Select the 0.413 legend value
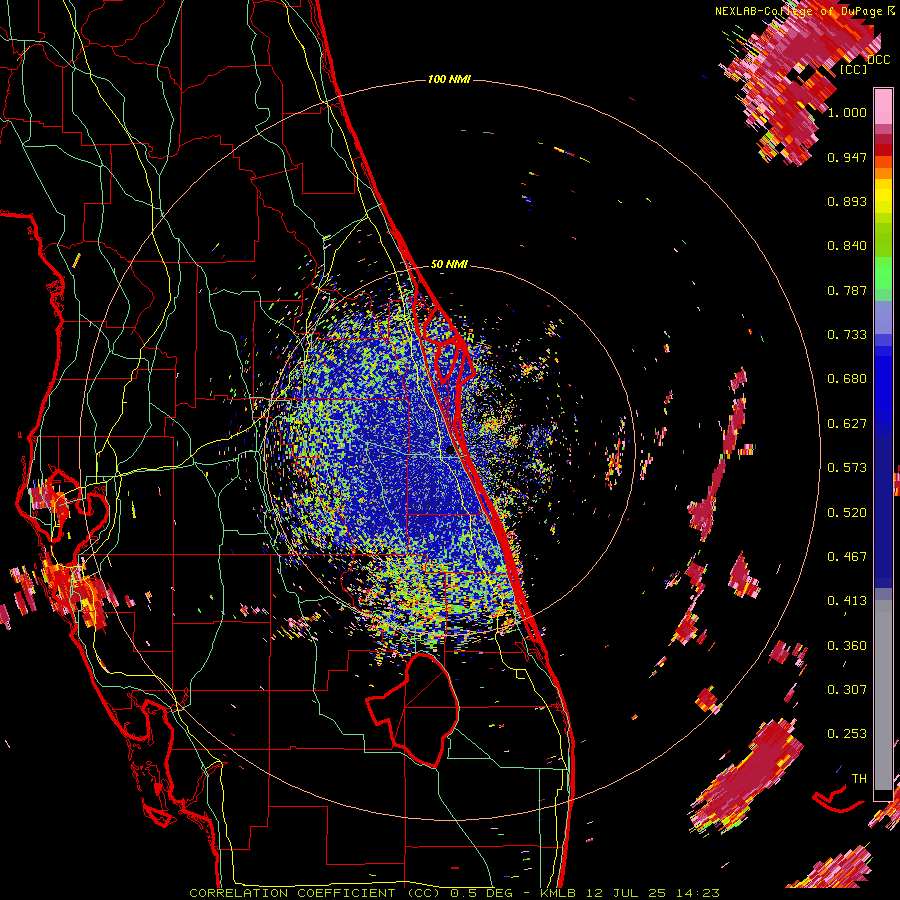This screenshot has width=900, height=900. 847,601
